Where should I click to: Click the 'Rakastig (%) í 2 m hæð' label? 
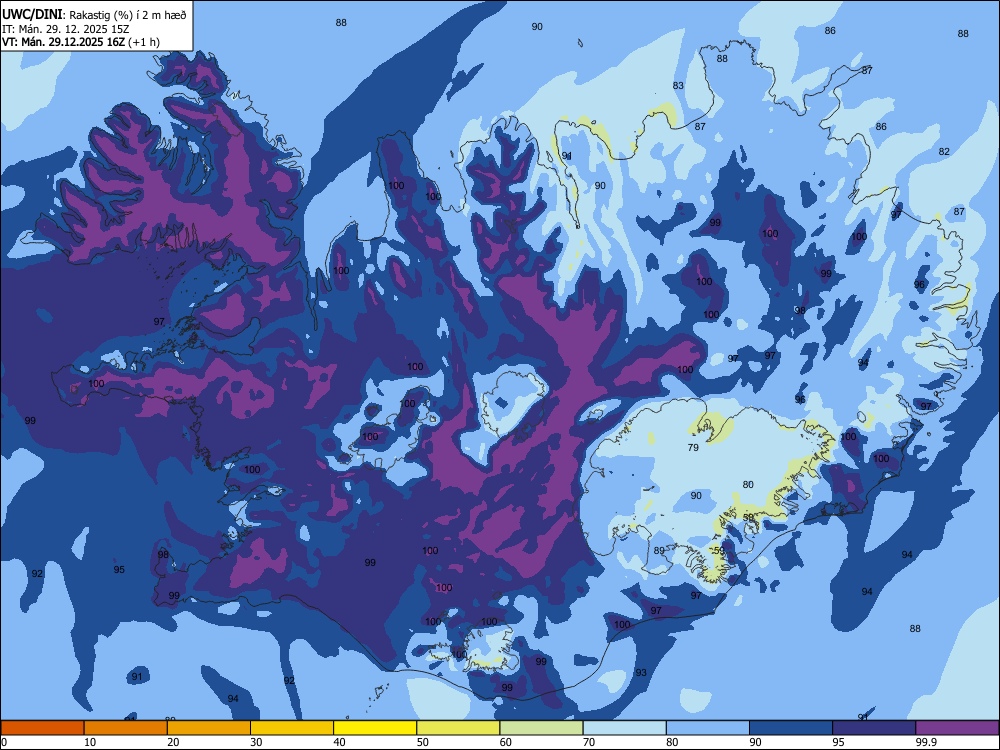click(x=128, y=15)
